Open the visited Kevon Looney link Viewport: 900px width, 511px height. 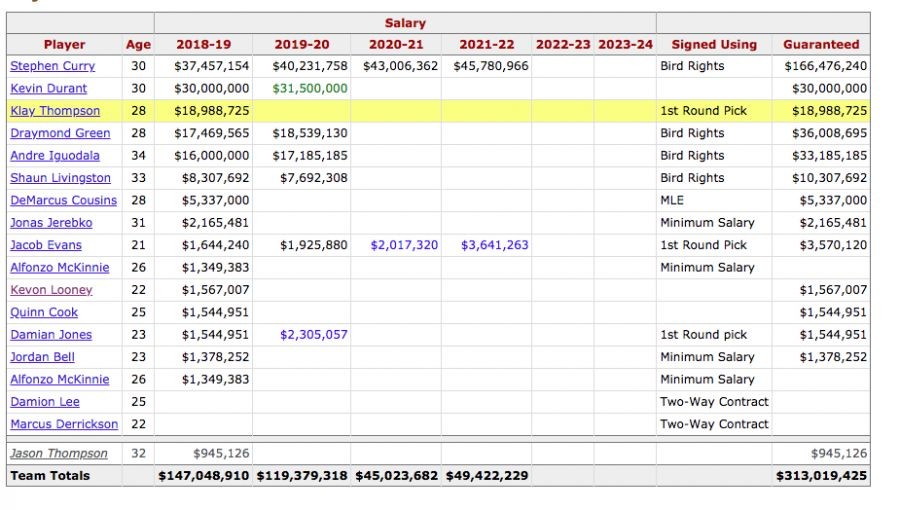51,290
